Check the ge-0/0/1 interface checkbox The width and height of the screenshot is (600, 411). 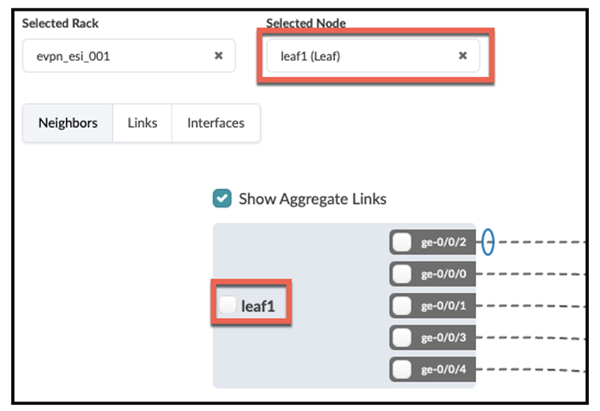coord(402,305)
